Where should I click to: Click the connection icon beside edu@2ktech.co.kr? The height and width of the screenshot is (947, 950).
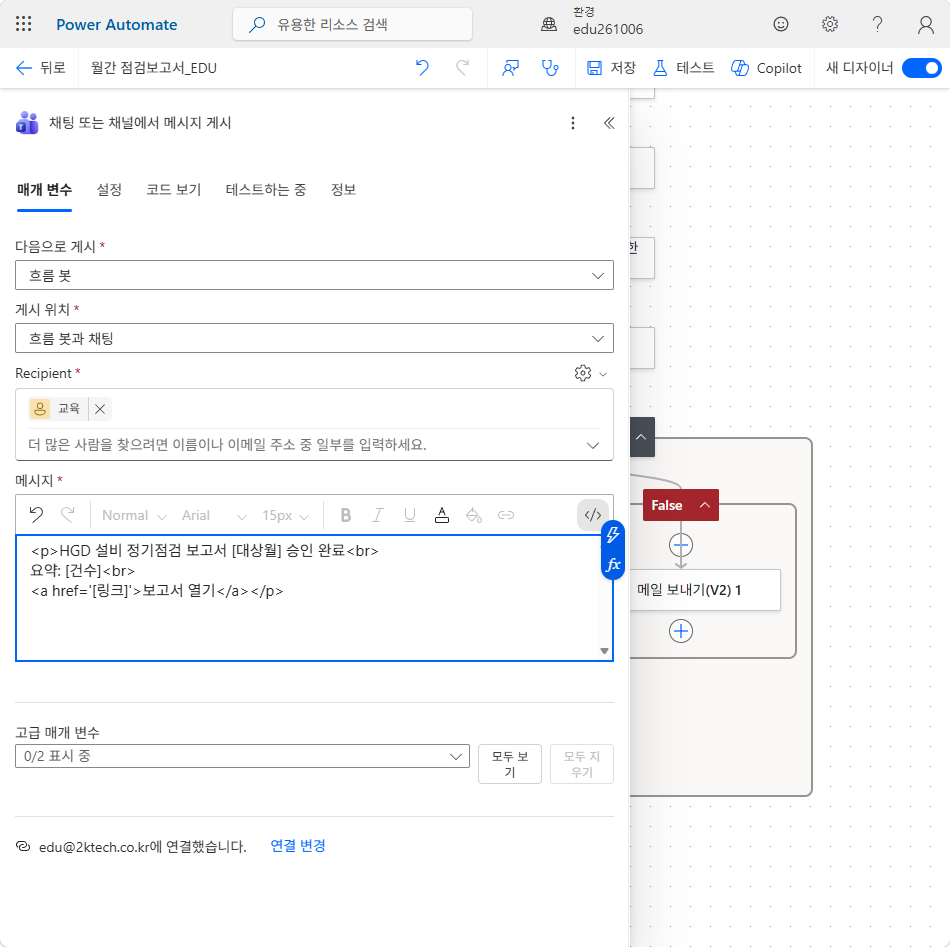pos(23,846)
